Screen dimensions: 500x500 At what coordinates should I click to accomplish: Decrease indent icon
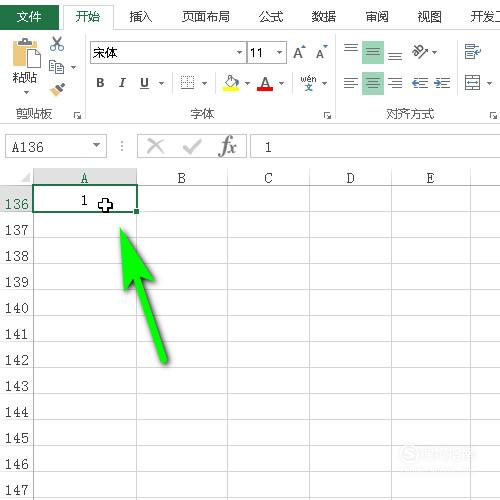[420, 83]
